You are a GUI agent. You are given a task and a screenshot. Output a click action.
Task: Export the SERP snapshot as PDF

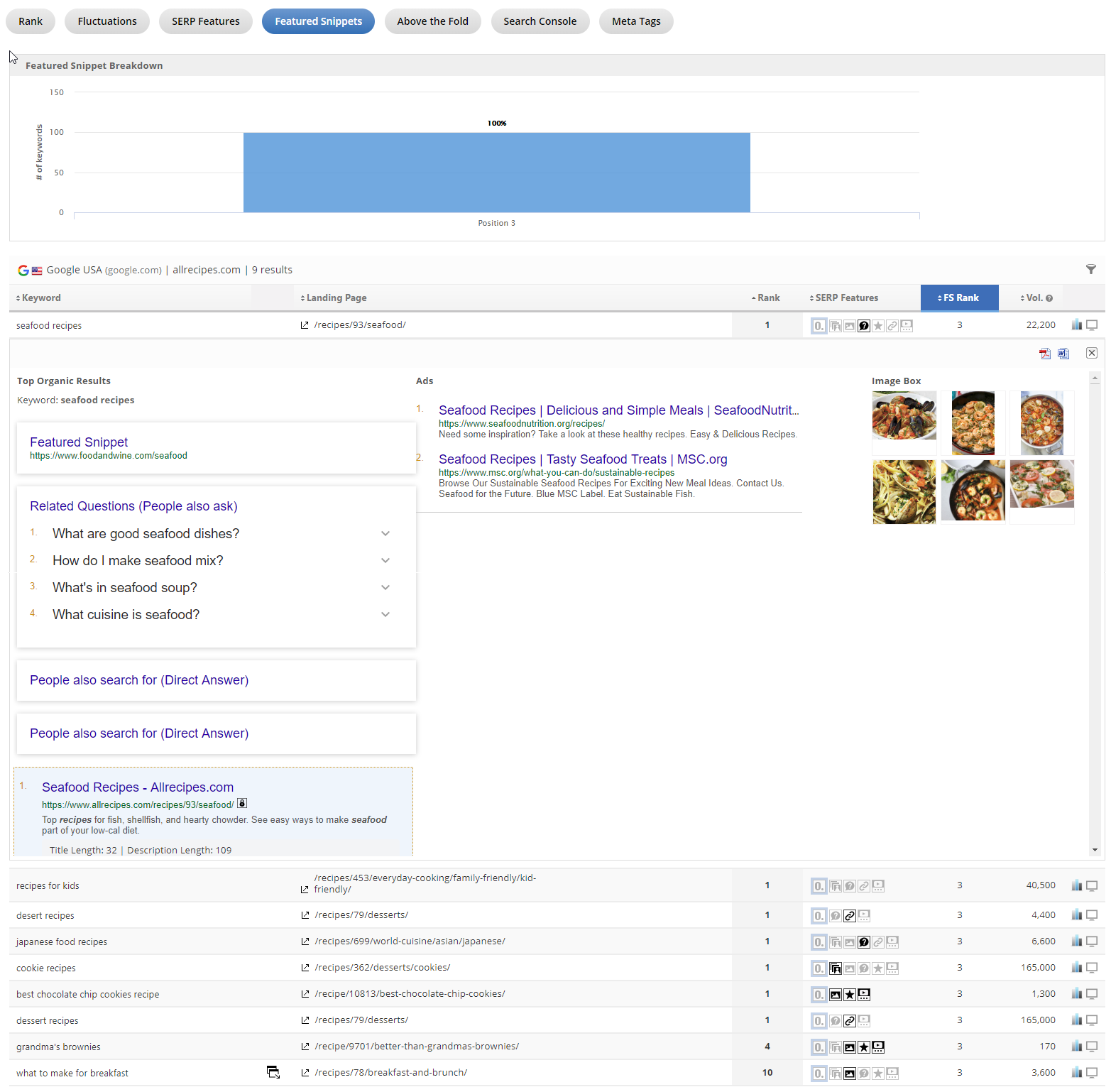click(x=1044, y=354)
